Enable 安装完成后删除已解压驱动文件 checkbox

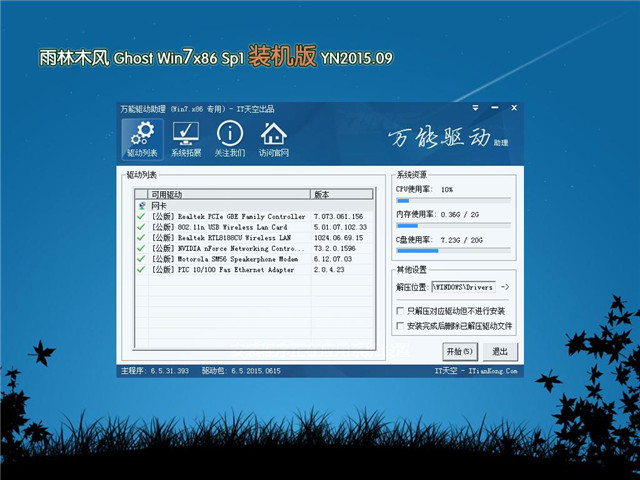click(400, 326)
